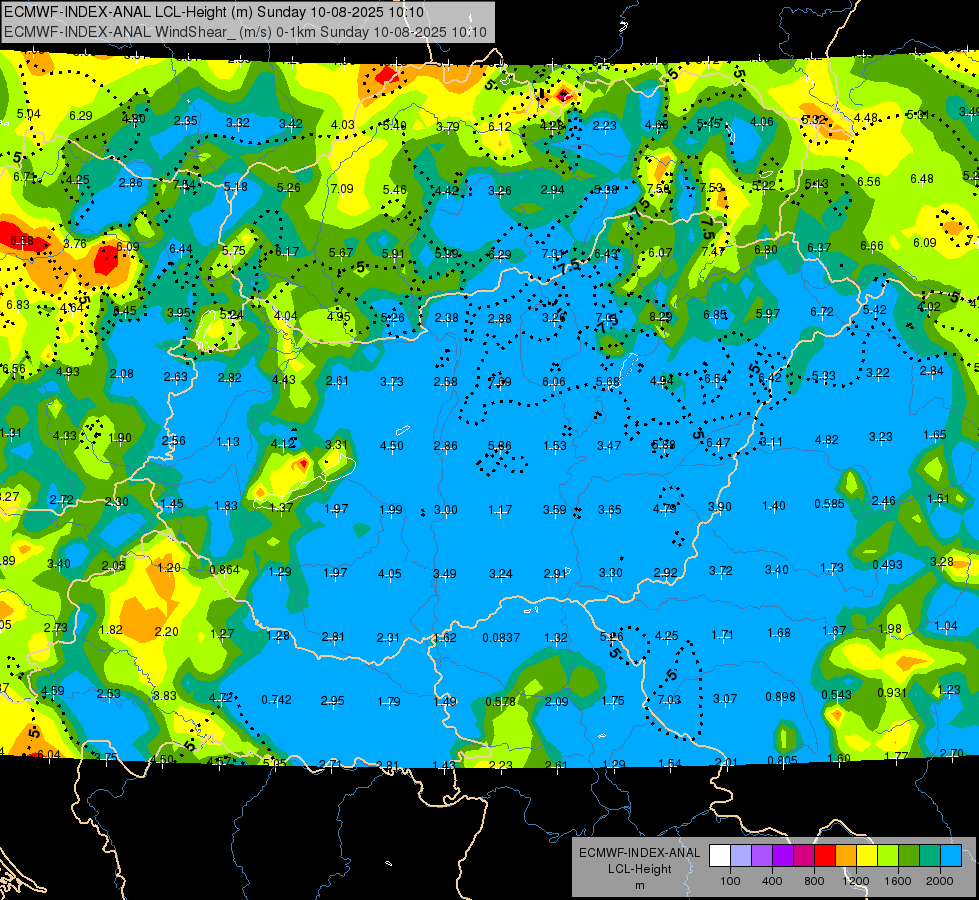Click the wind shear value 2.35
Screen dimensions: 979x900
coord(186,121)
